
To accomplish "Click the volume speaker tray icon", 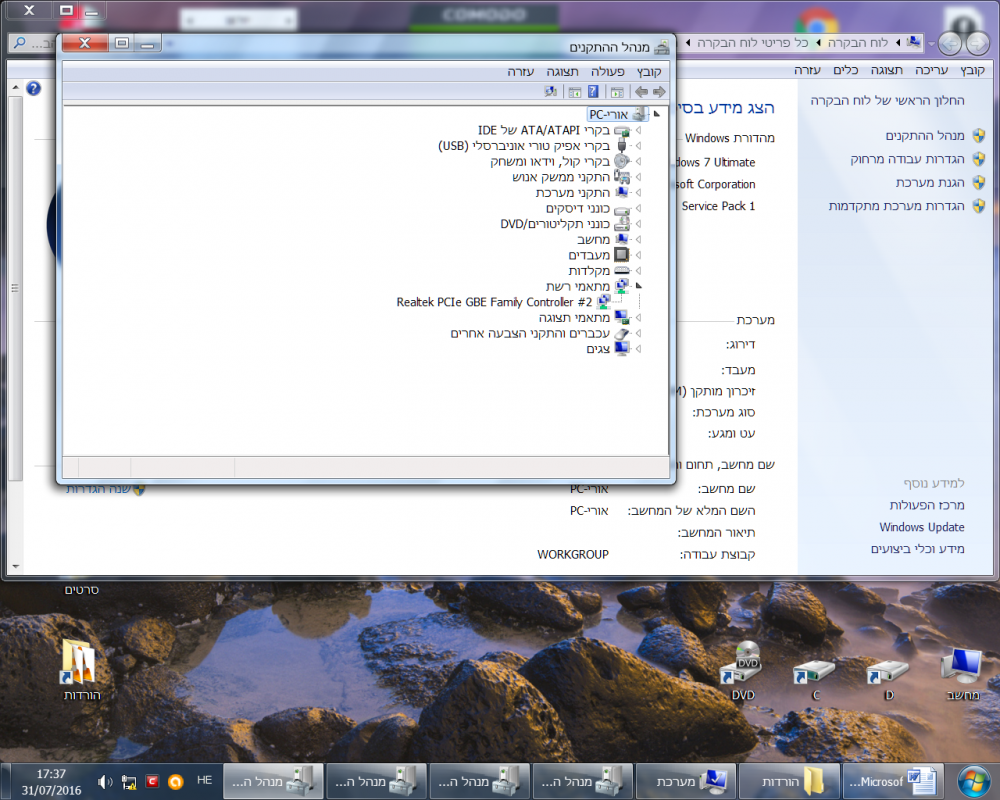I will click(105, 781).
